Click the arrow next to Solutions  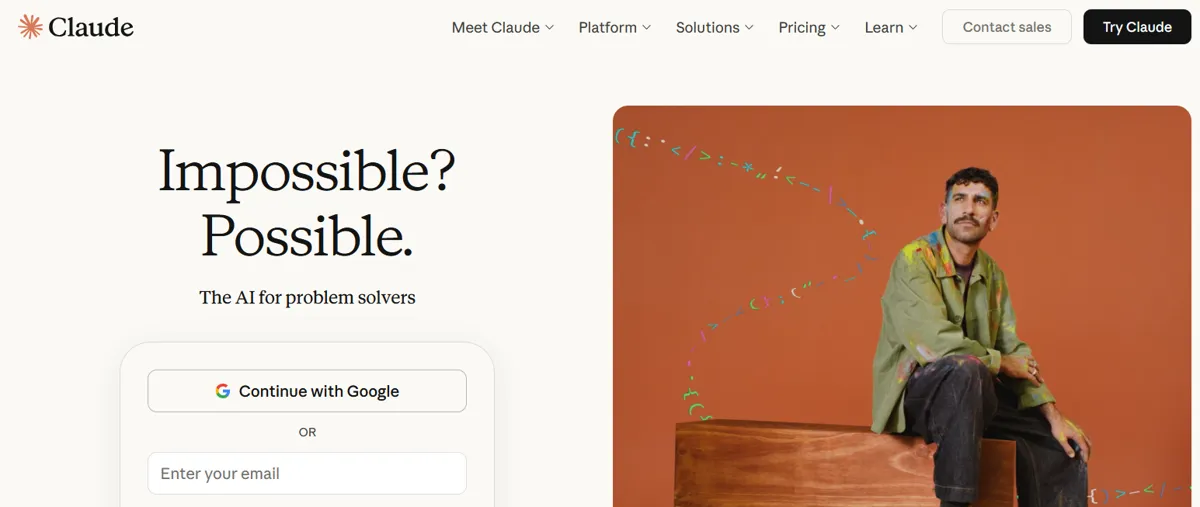[749, 28]
